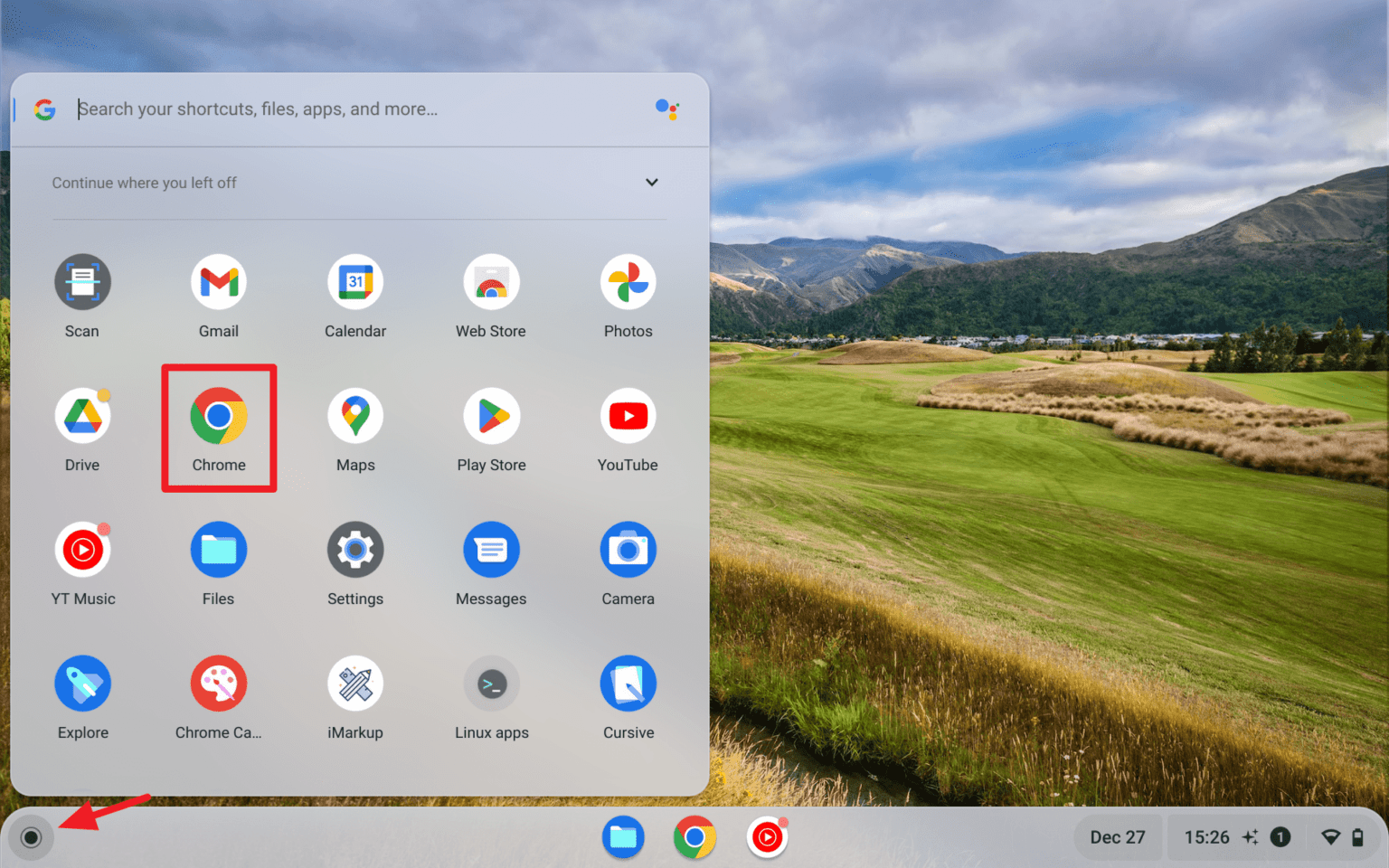Screen dimensions: 1389x868
Task: Open the status tray battery indicator
Action: [1359, 837]
